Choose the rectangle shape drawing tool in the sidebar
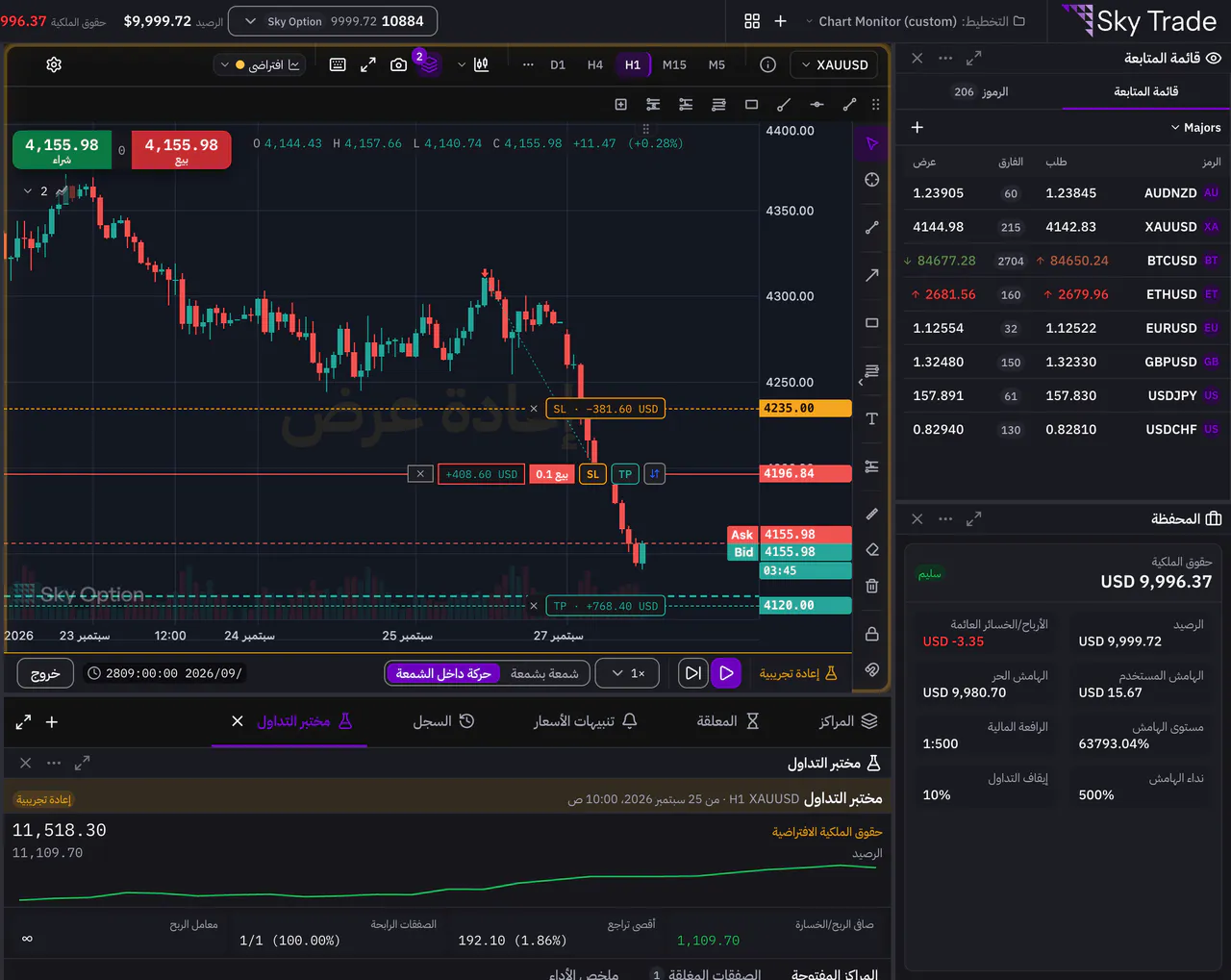The image size is (1231, 980). 872,323
